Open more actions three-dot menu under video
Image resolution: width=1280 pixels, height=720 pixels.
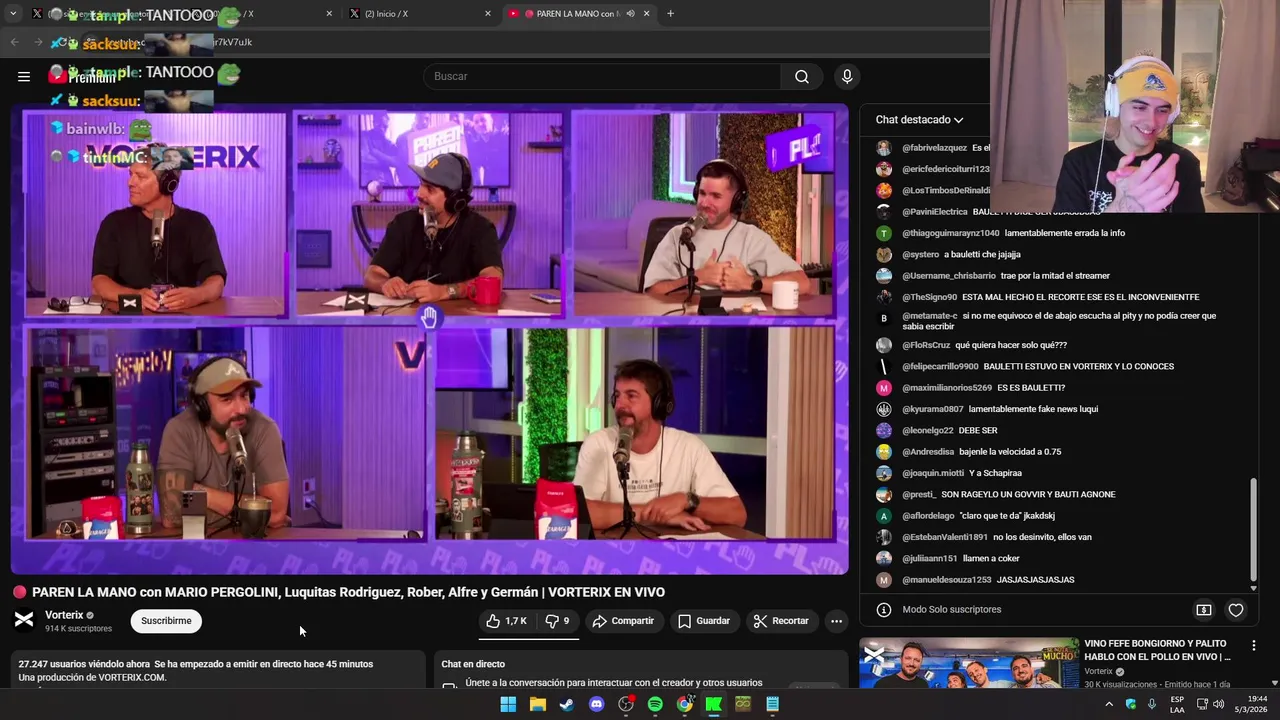(x=836, y=621)
